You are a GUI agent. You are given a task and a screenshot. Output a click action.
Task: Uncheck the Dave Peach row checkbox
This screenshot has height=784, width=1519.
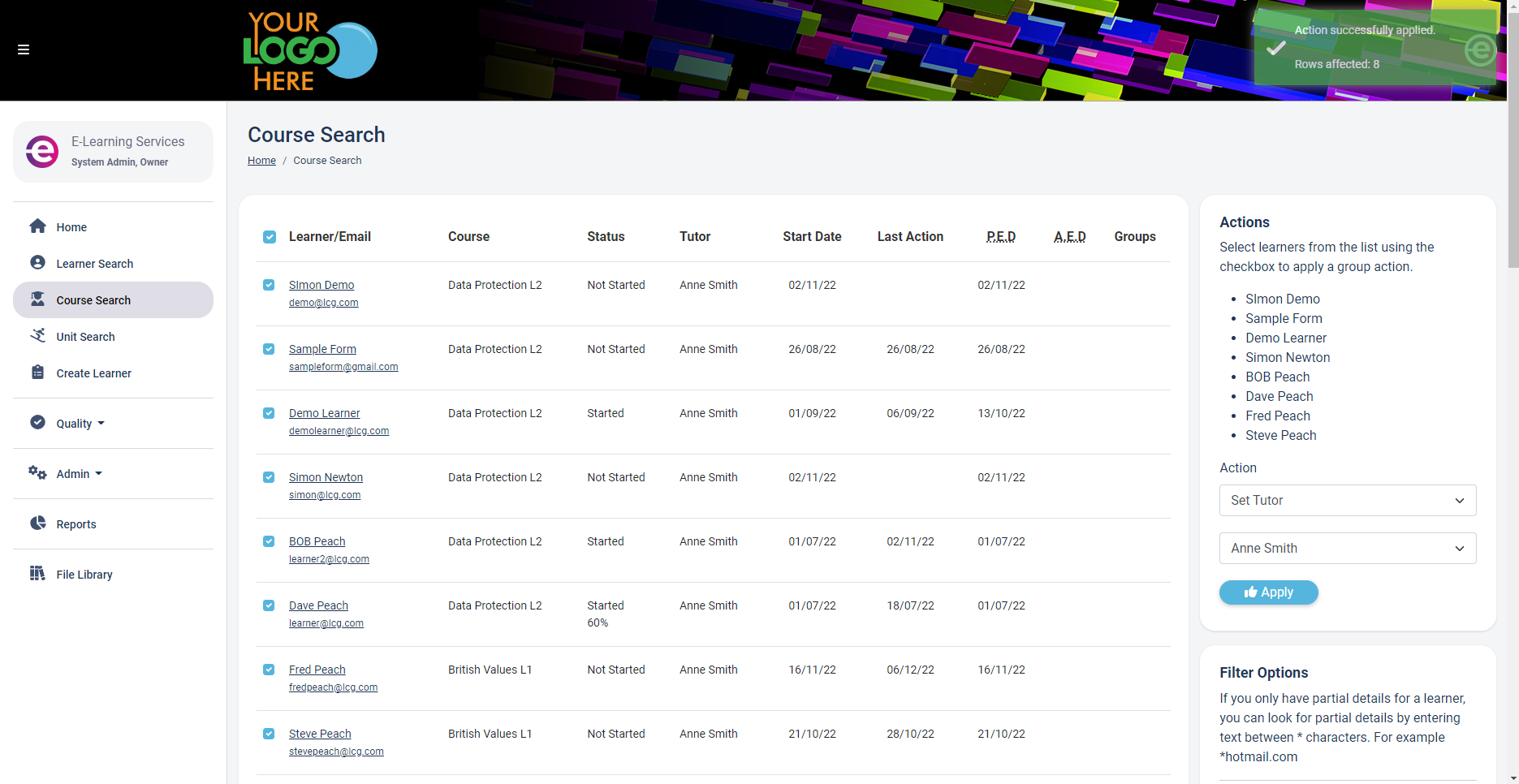coord(269,605)
